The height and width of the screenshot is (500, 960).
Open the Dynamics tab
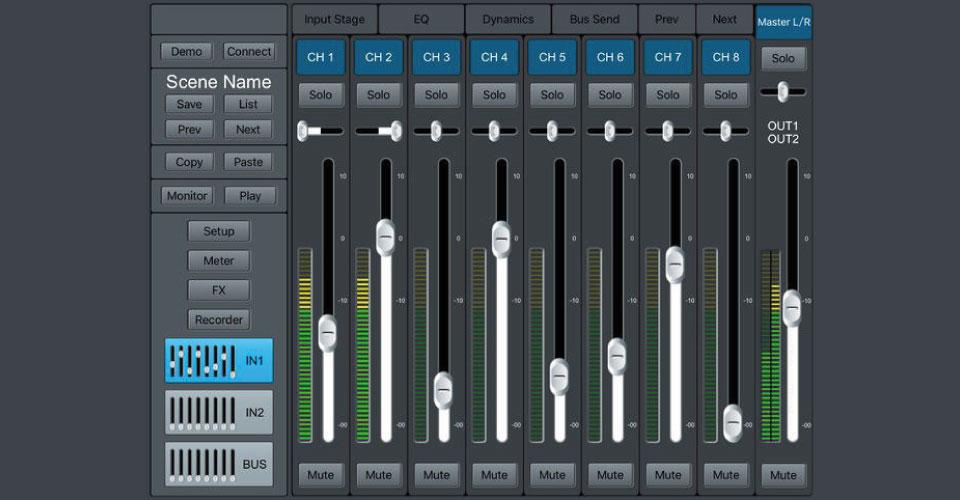(x=508, y=19)
